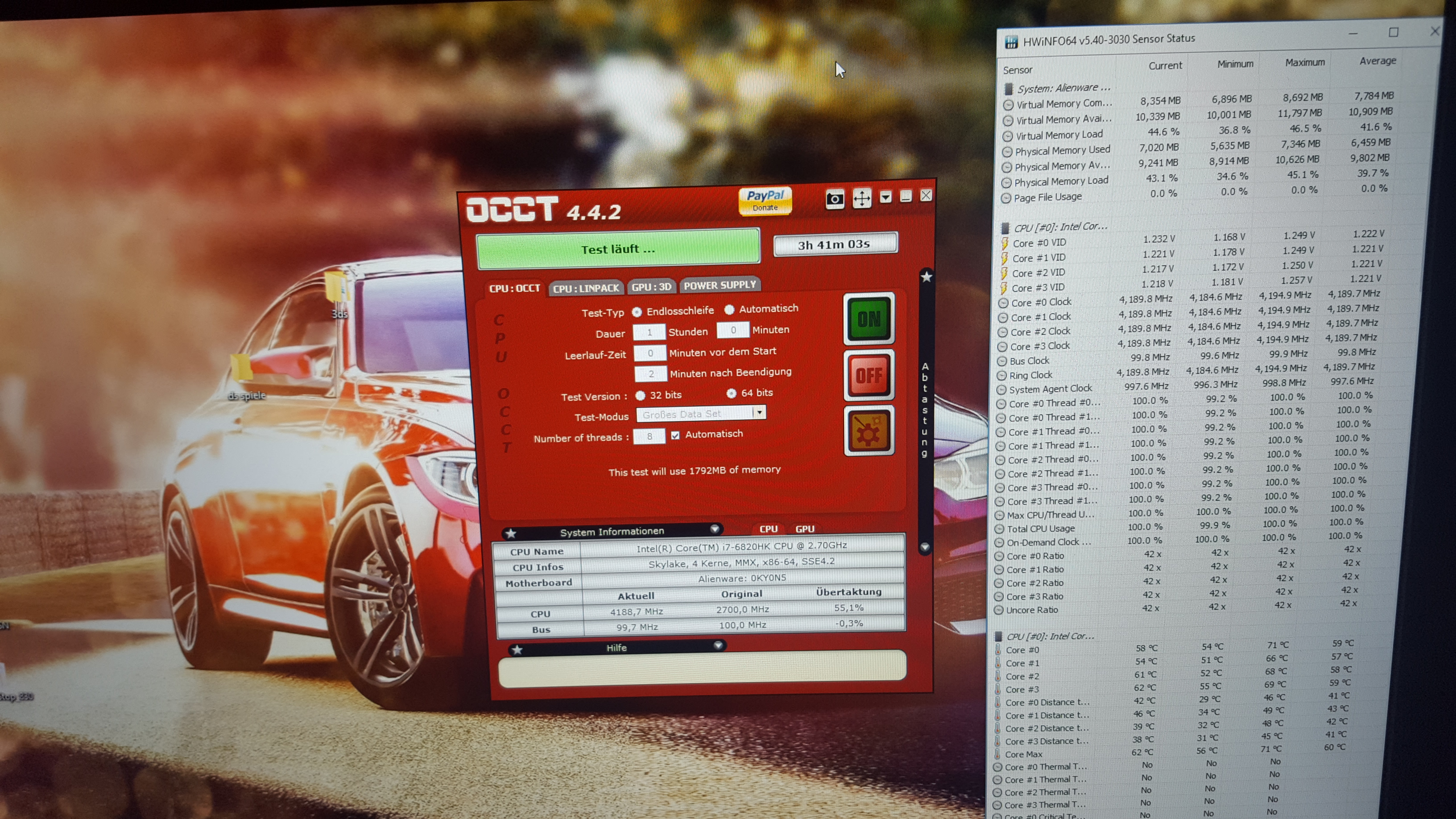The image size is (1456, 819).
Task: Click the 3h 41m 03s elapsed timer
Action: [835, 244]
